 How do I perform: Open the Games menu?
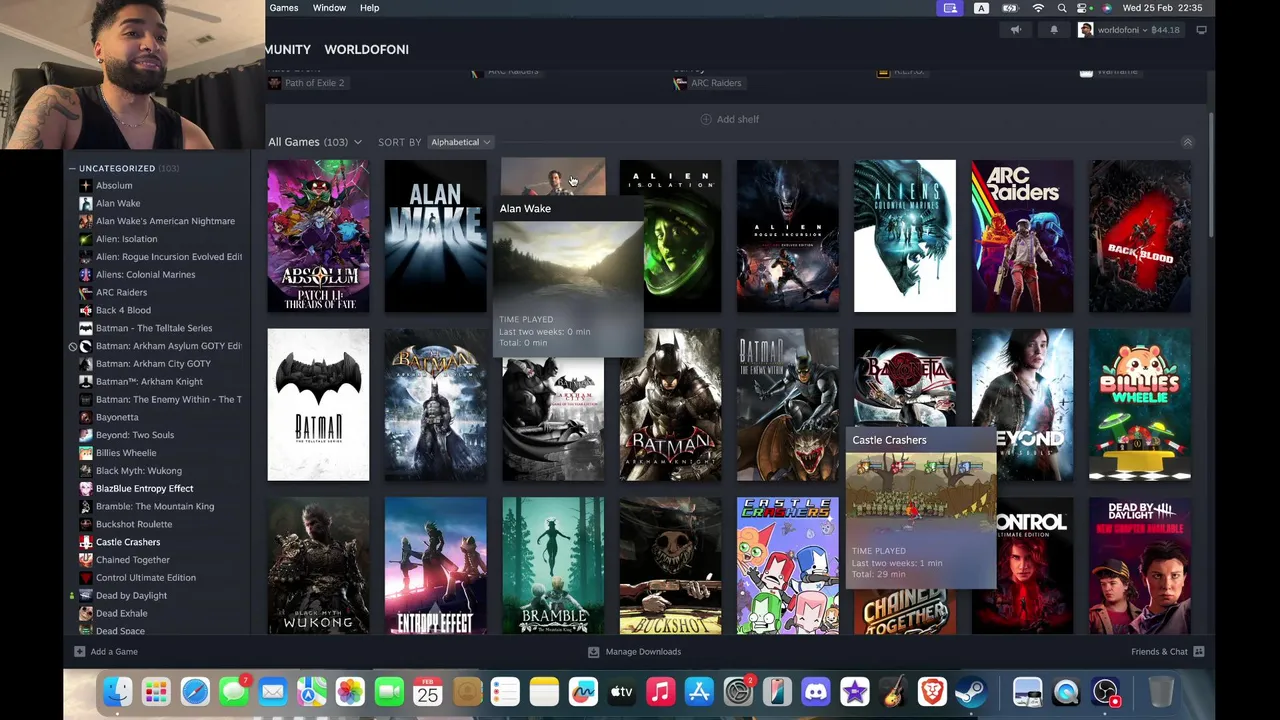(284, 8)
